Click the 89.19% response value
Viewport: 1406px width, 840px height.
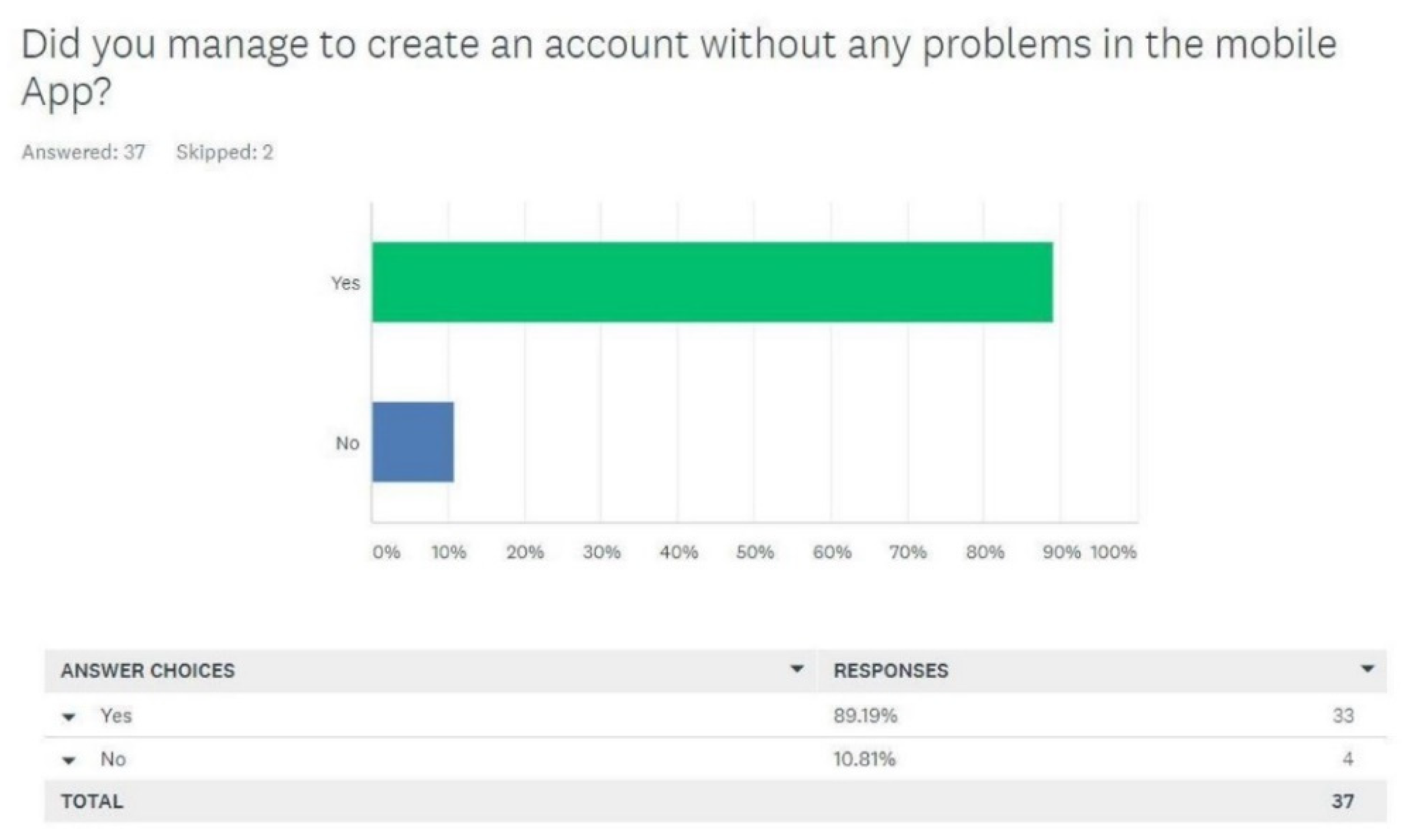point(865,716)
